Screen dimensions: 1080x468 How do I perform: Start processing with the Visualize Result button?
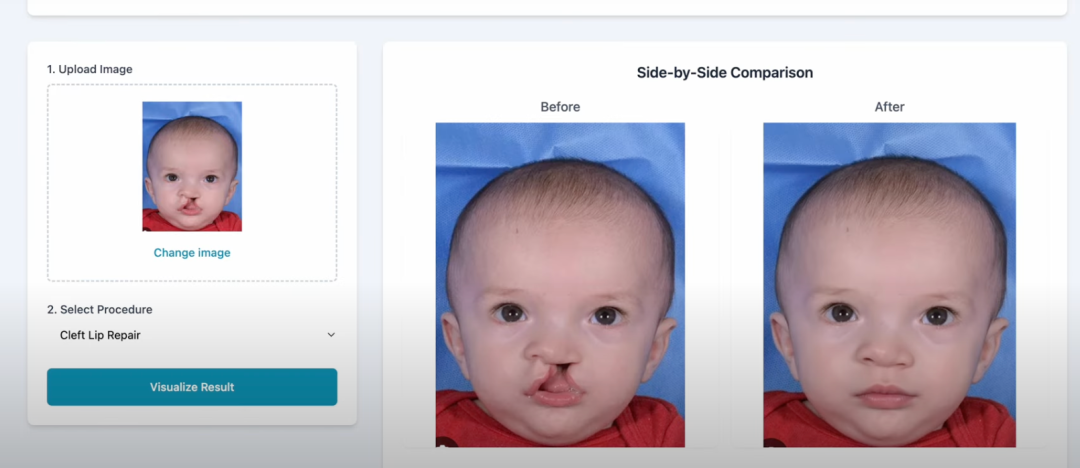coord(191,387)
